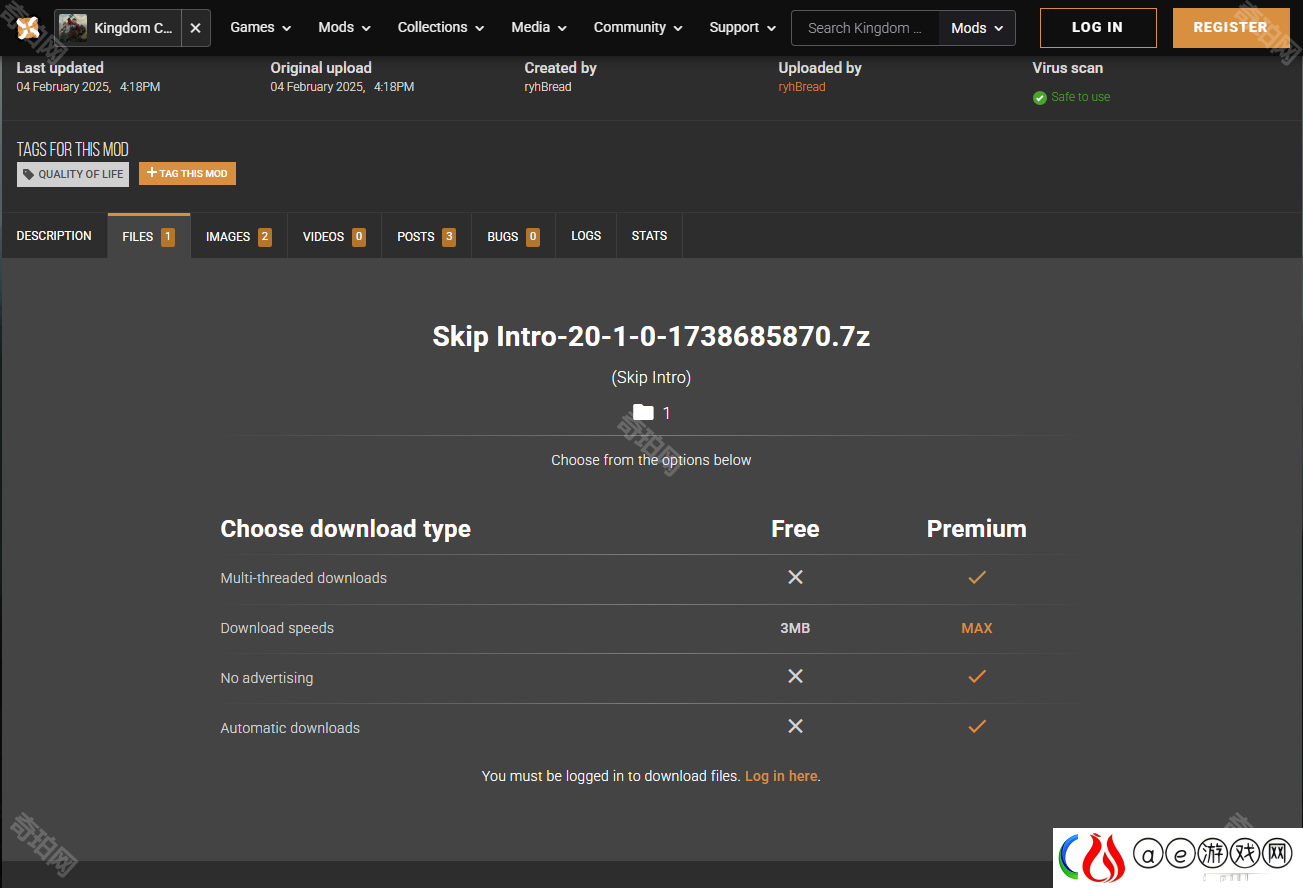Click the Premium checkmark for No advertising
Screen dimensions: 1303x888
point(977,677)
